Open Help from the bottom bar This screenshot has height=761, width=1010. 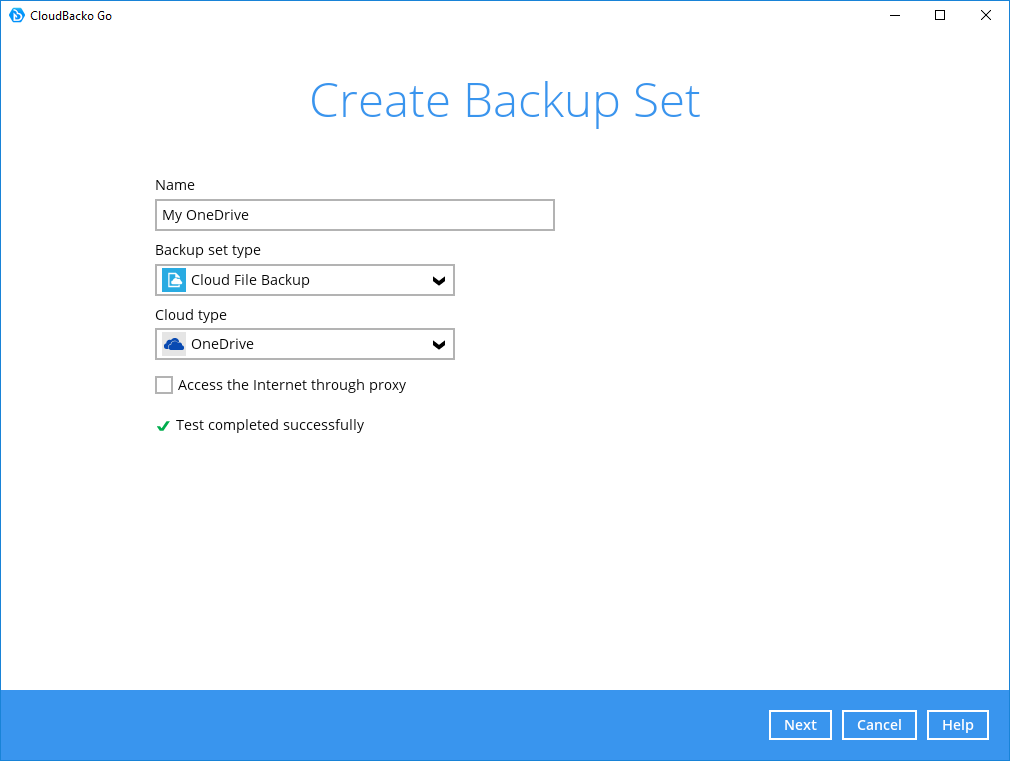pyautogui.click(x=957, y=725)
